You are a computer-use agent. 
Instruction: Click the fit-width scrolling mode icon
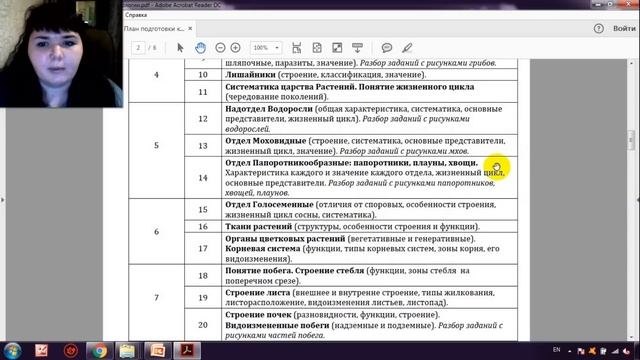point(297,48)
